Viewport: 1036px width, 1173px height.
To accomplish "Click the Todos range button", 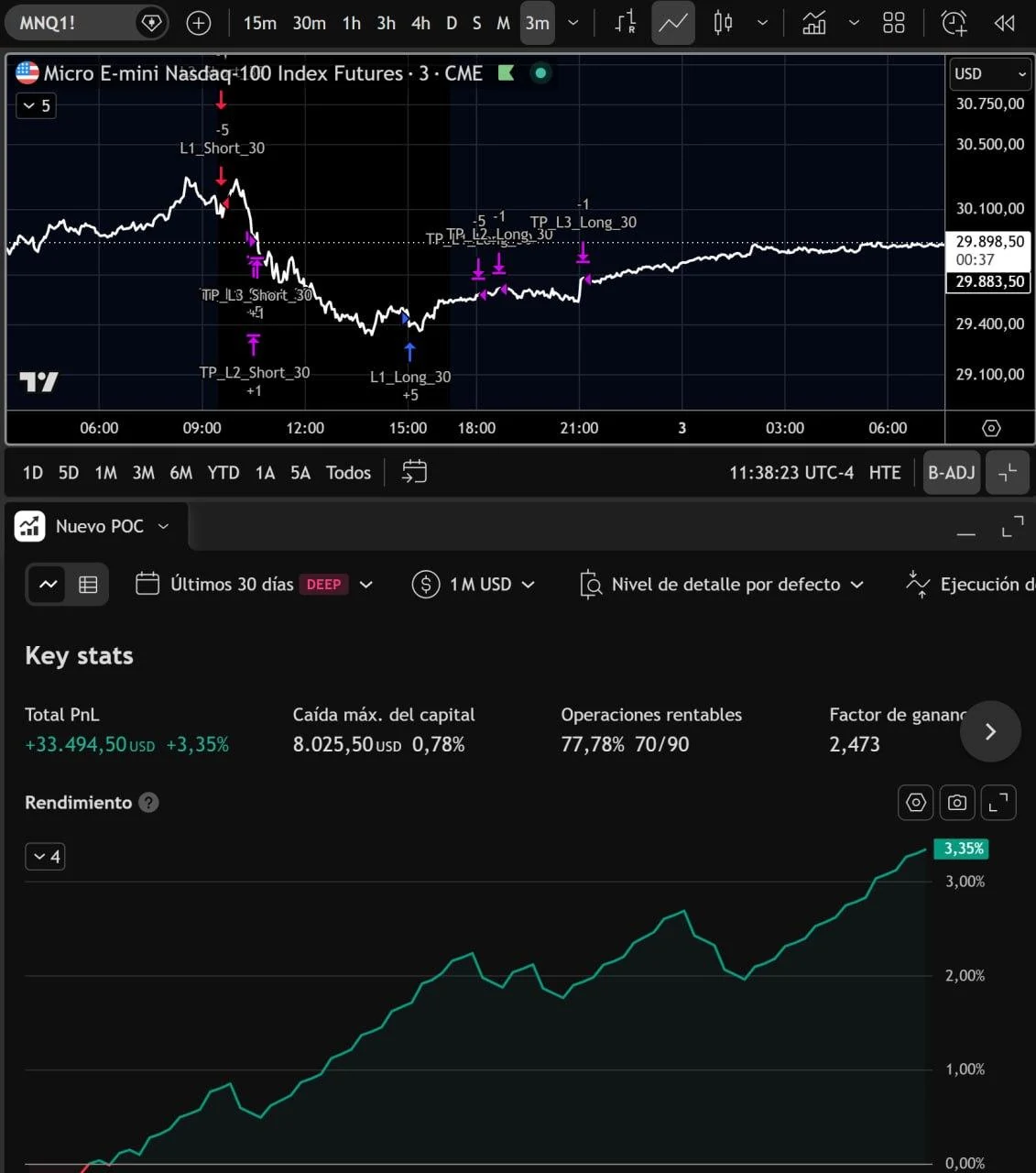I will (348, 473).
